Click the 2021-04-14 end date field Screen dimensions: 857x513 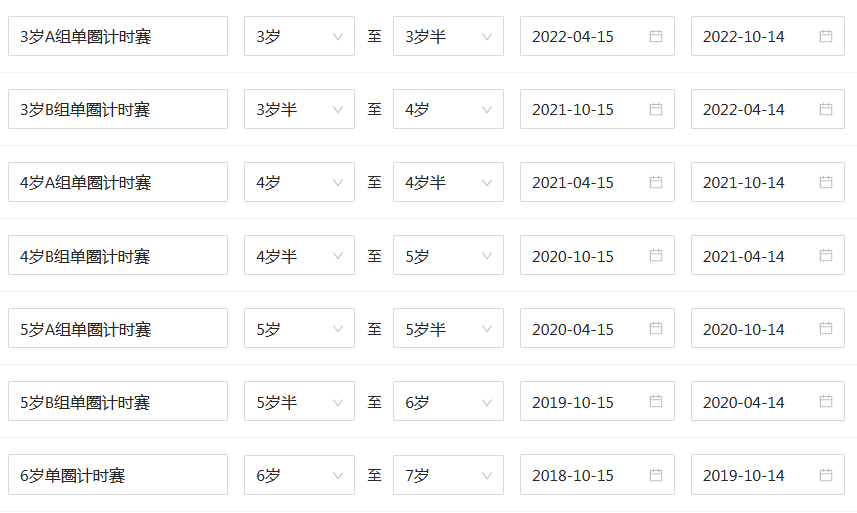click(755, 256)
